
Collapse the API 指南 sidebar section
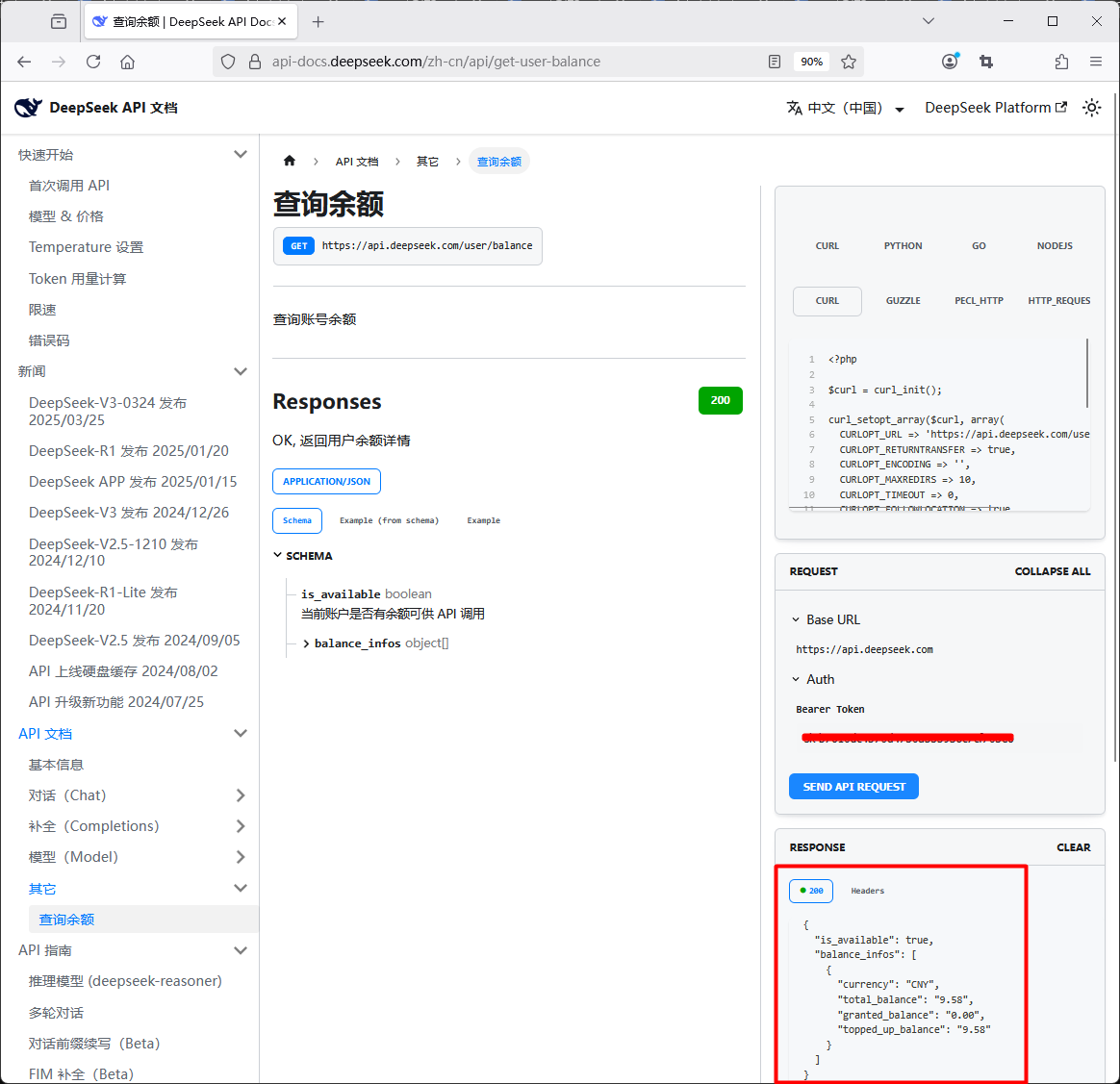241,951
